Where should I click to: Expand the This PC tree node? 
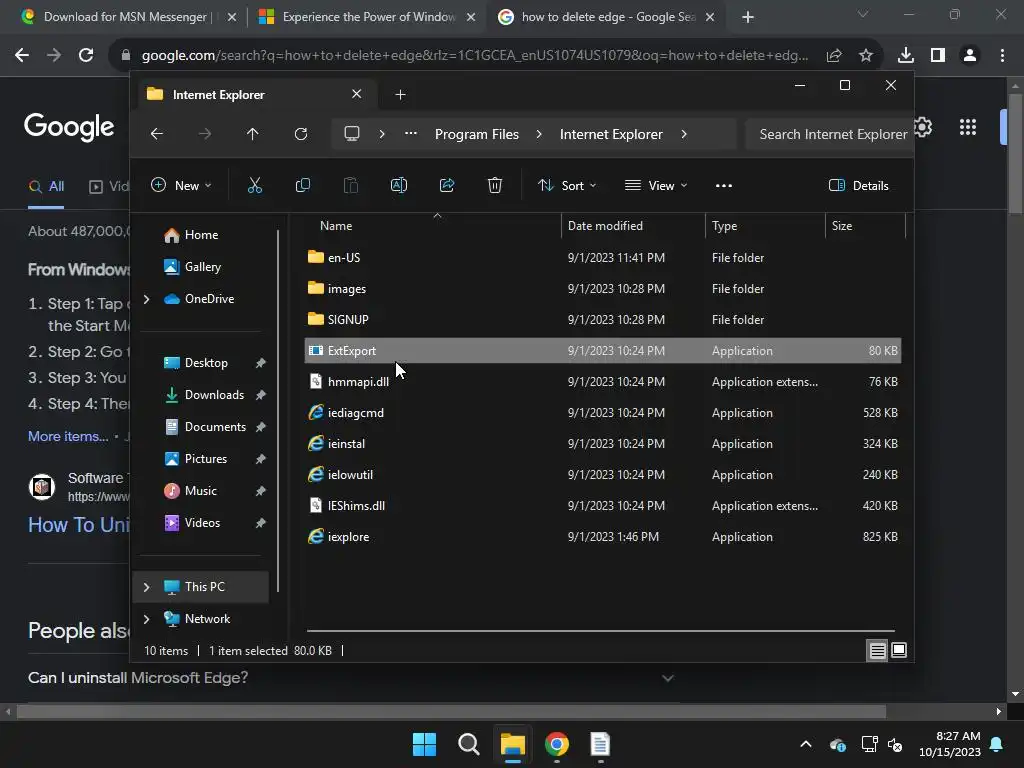click(x=147, y=587)
